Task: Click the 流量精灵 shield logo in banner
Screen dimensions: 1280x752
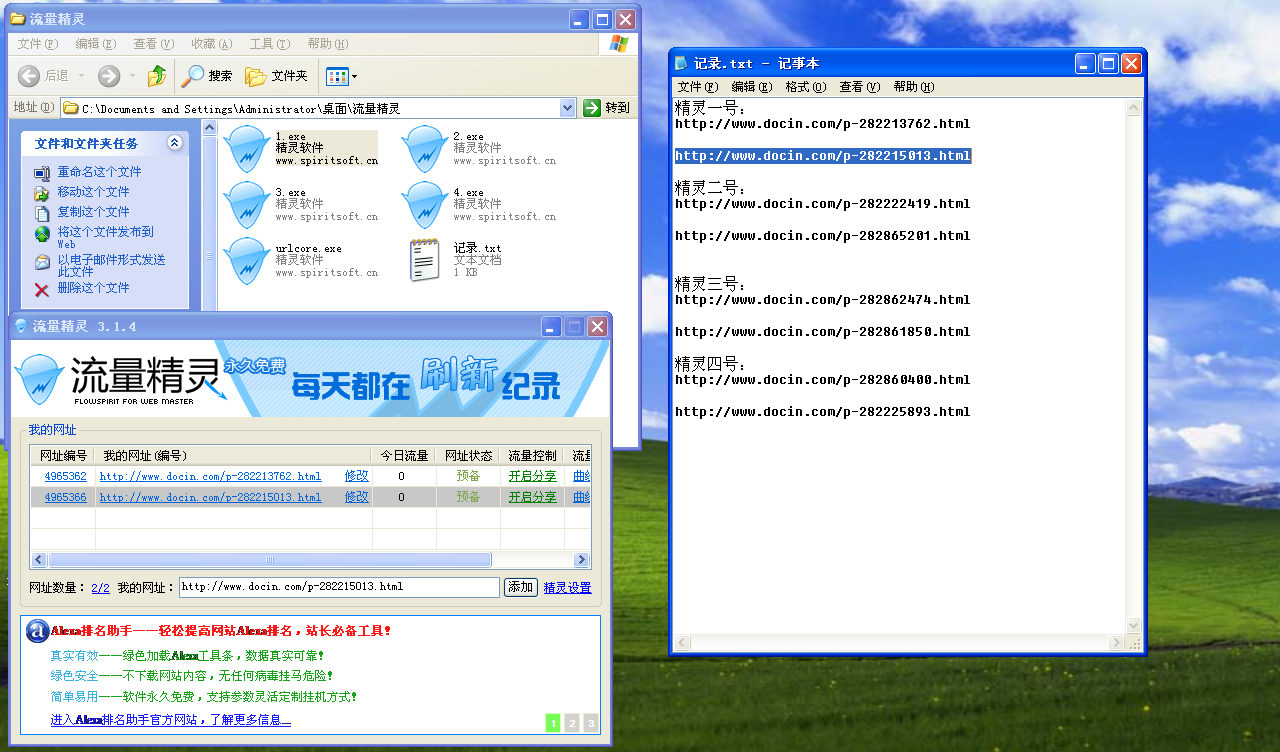Action: [40, 379]
